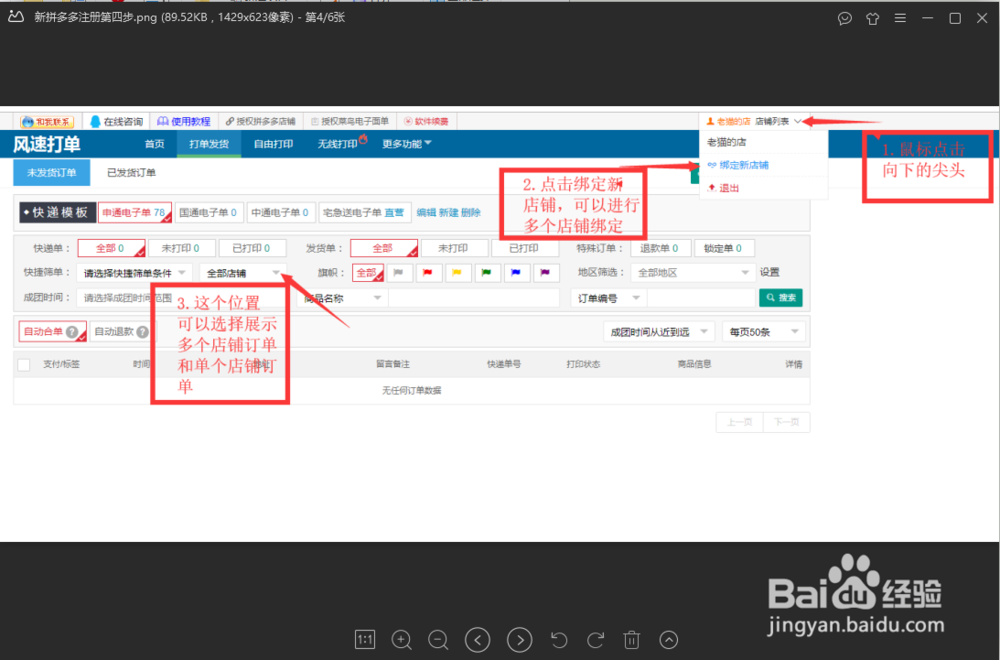The height and width of the screenshot is (660, 1000).
Task: Expand the 店铺列表 dropdown arrow
Action: click(x=797, y=121)
